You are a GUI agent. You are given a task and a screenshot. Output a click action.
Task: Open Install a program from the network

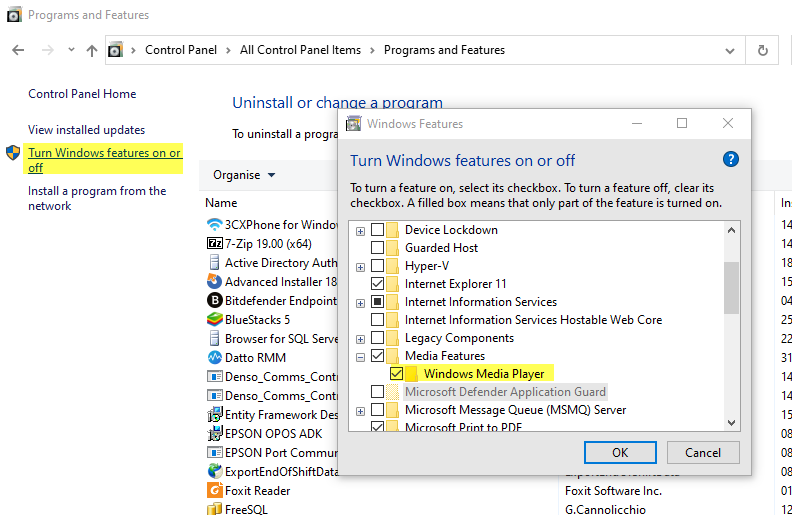[97, 198]
